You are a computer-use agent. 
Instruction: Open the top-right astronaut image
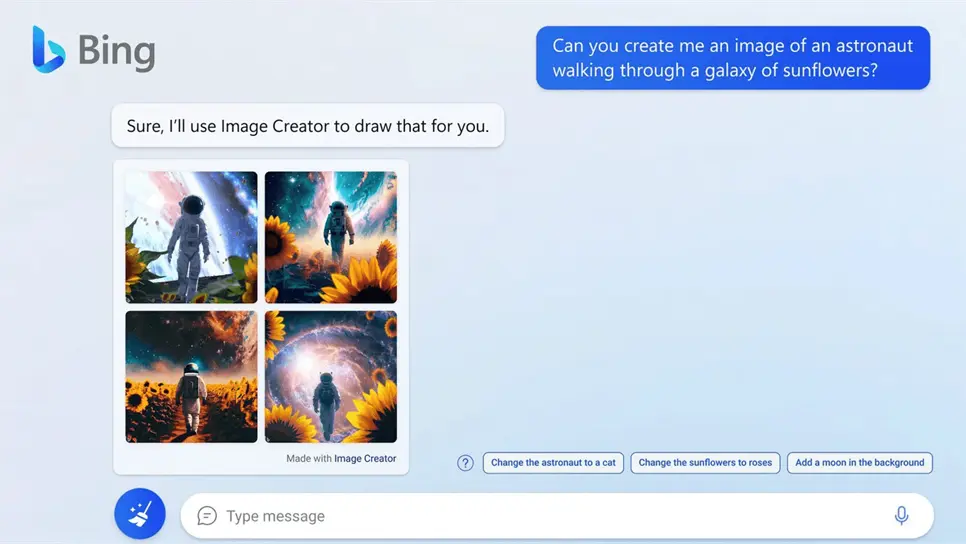point(330,237)
